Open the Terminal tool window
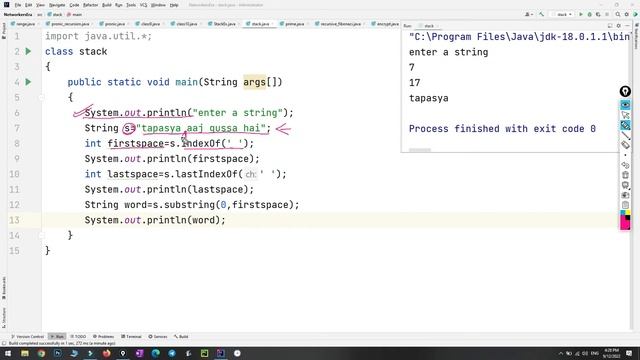The height and width of the screenshot is (360, 640). coord(131,337)
